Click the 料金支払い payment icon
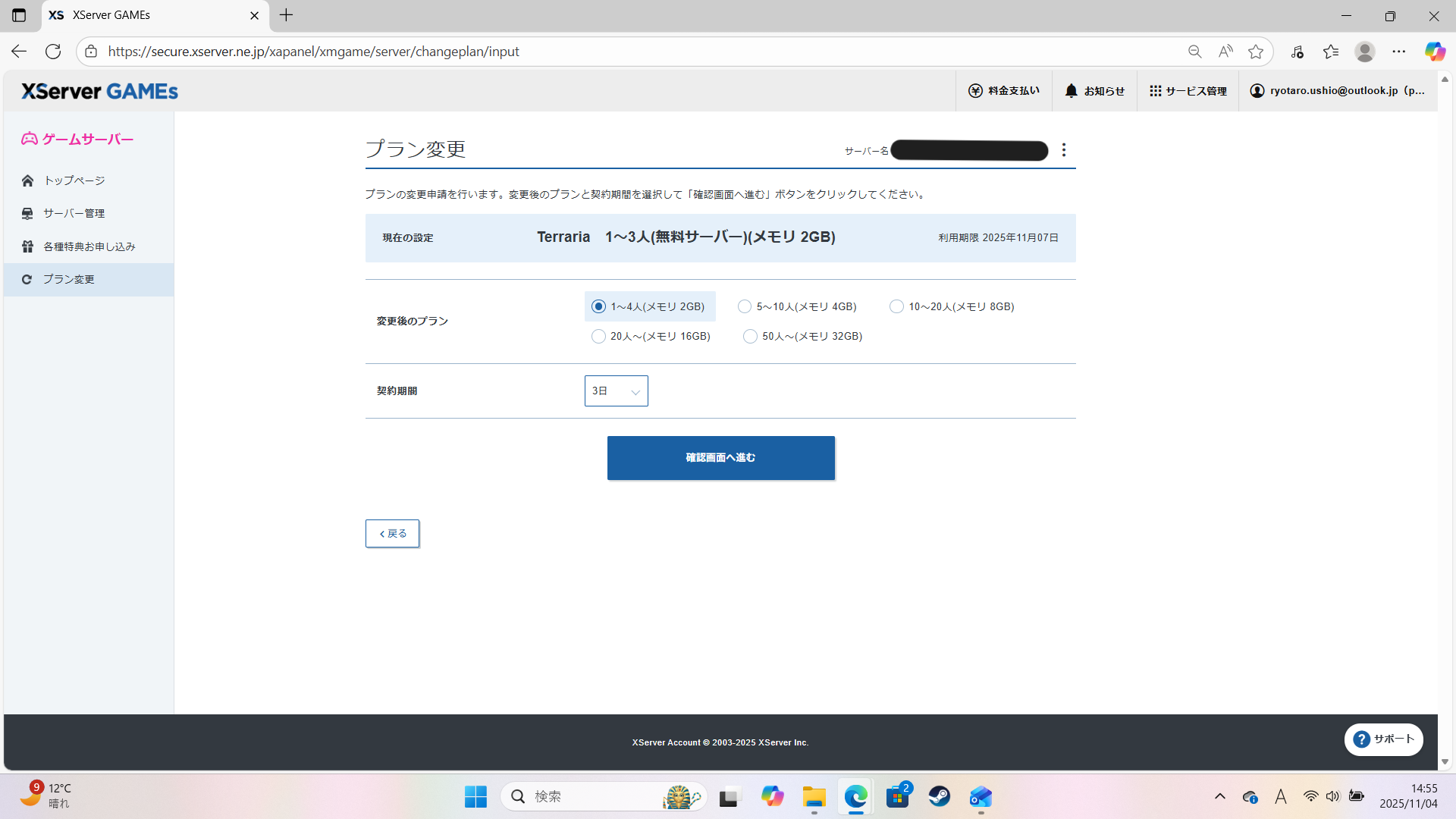This screenshot has height=819, width=1456. click(1003, 90)
